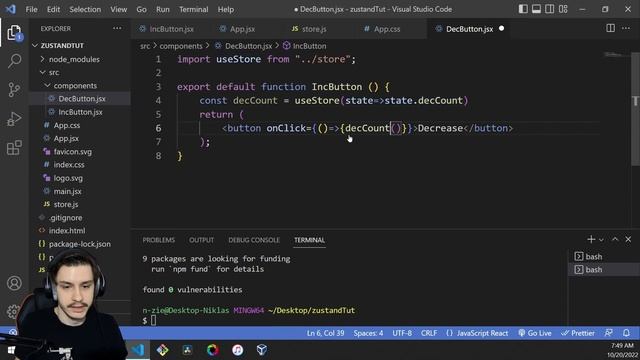Close the terminal panel
This screenshot has width=640, height=360.
(628, 240)
